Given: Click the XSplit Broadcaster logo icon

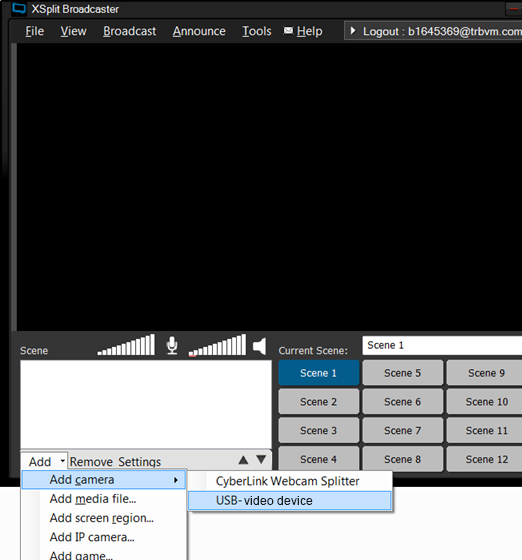Looking at the screenshot, I should click(19, 9).
